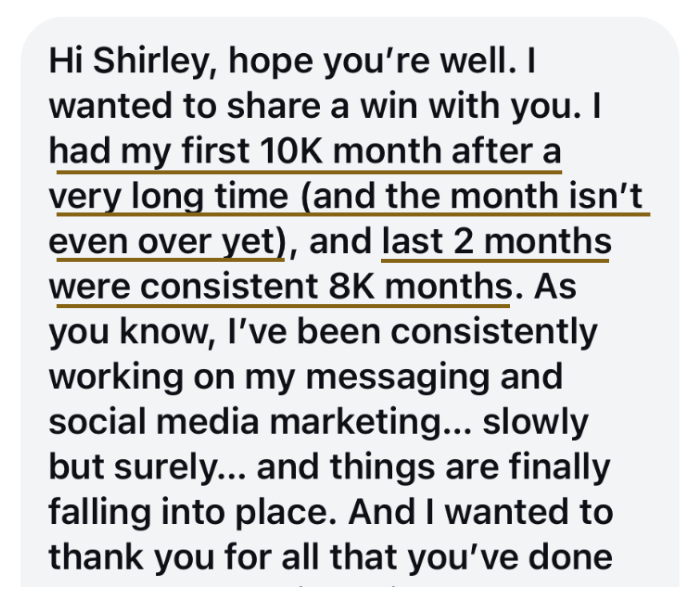Click the underlined "very long time" text

pyautogui.click(x=169, y=197)
